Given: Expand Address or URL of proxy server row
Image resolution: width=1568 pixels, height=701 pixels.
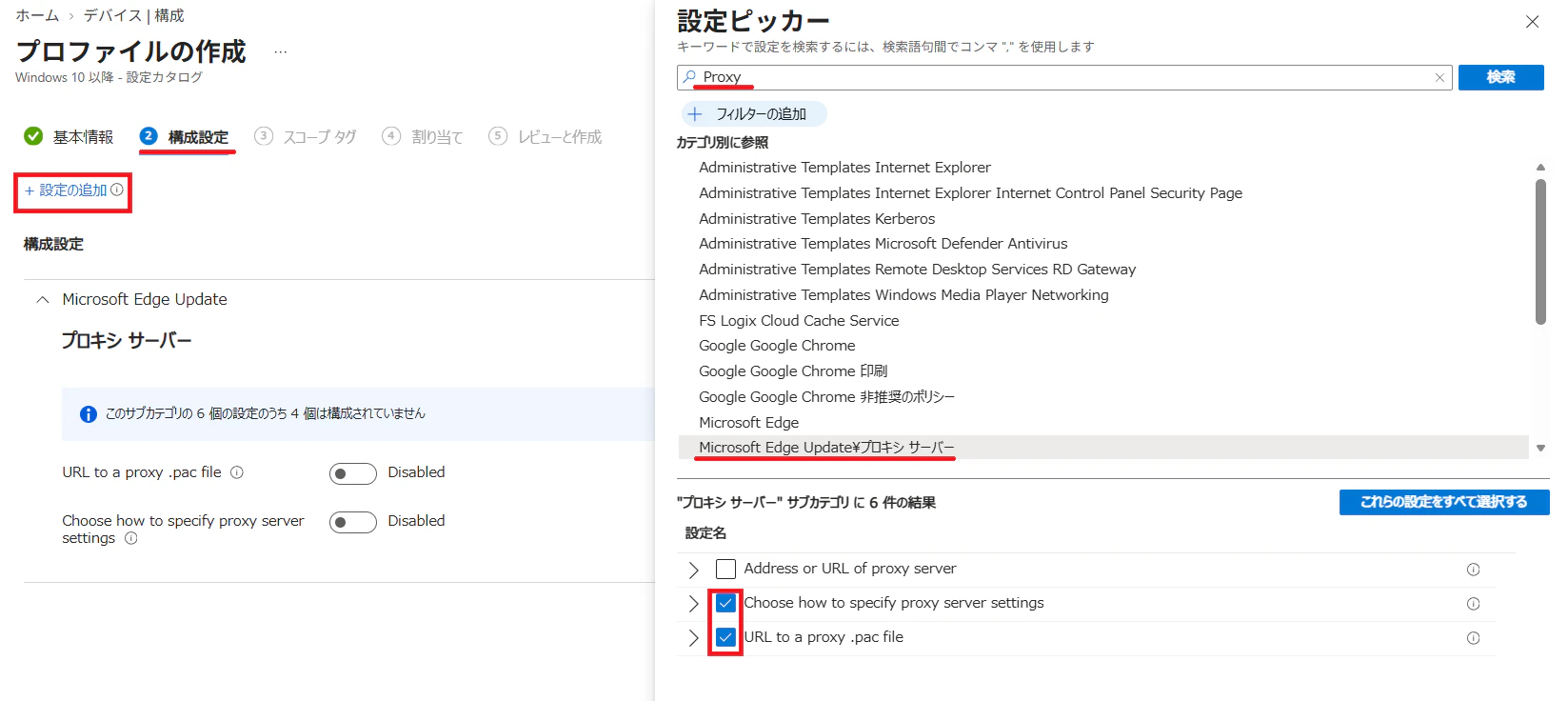Looking at the screenshot, I should [x=693, y=570].
